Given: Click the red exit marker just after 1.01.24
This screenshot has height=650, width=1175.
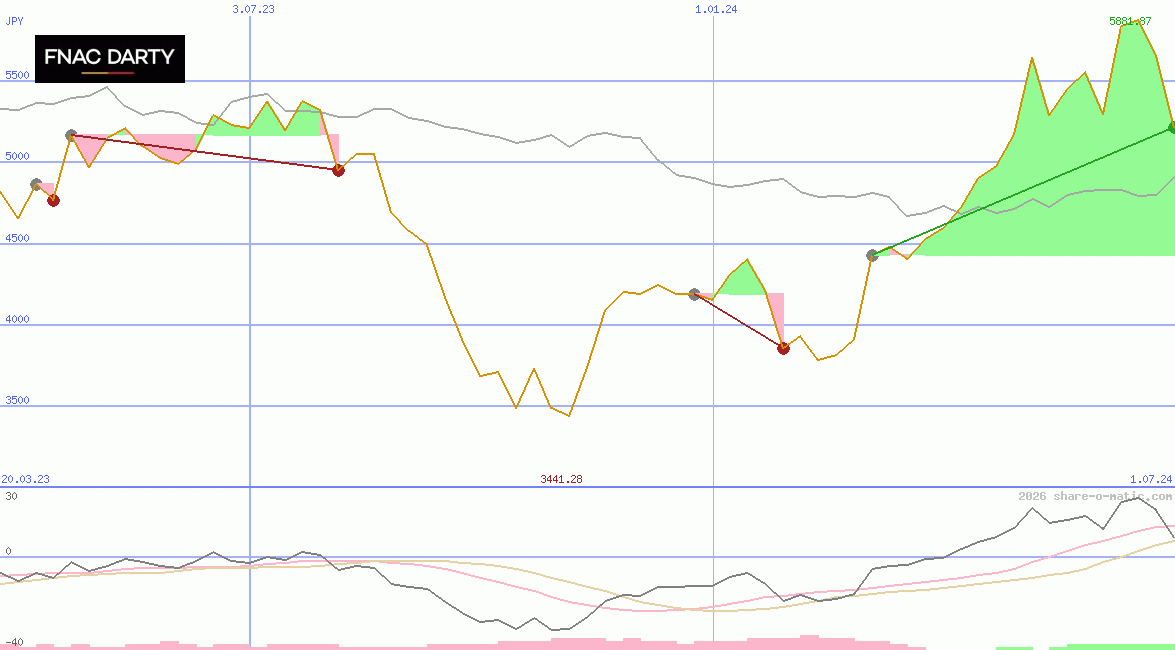Looking at the screenshot, I should 783,348.
